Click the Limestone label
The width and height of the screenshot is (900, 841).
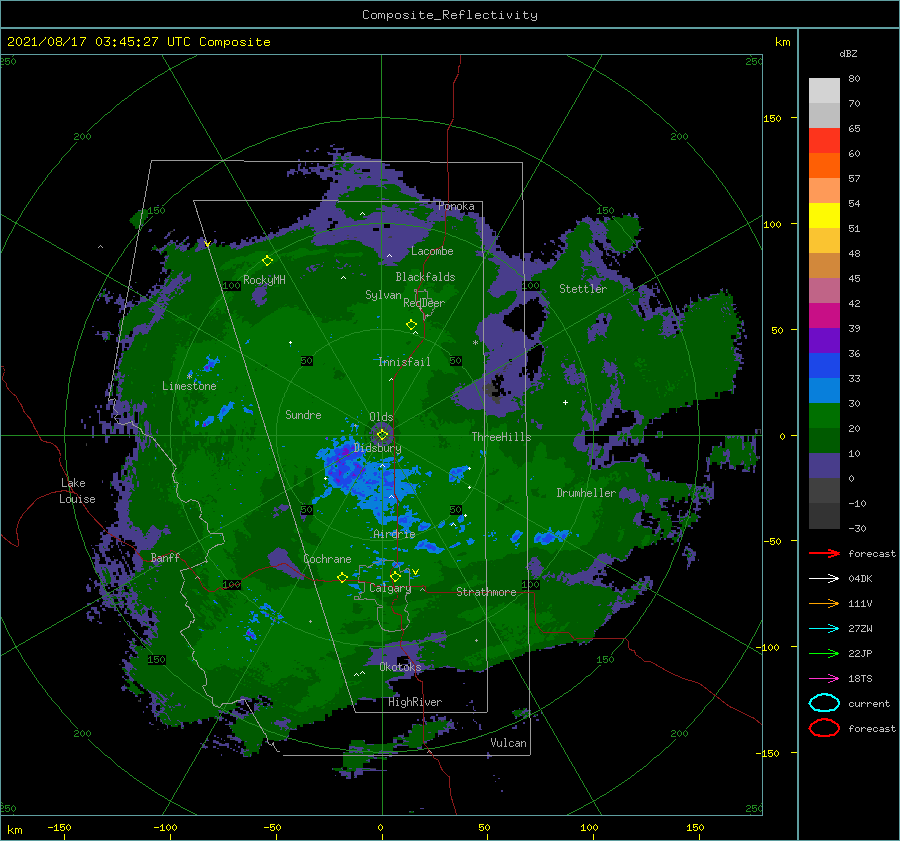point(189,386)
